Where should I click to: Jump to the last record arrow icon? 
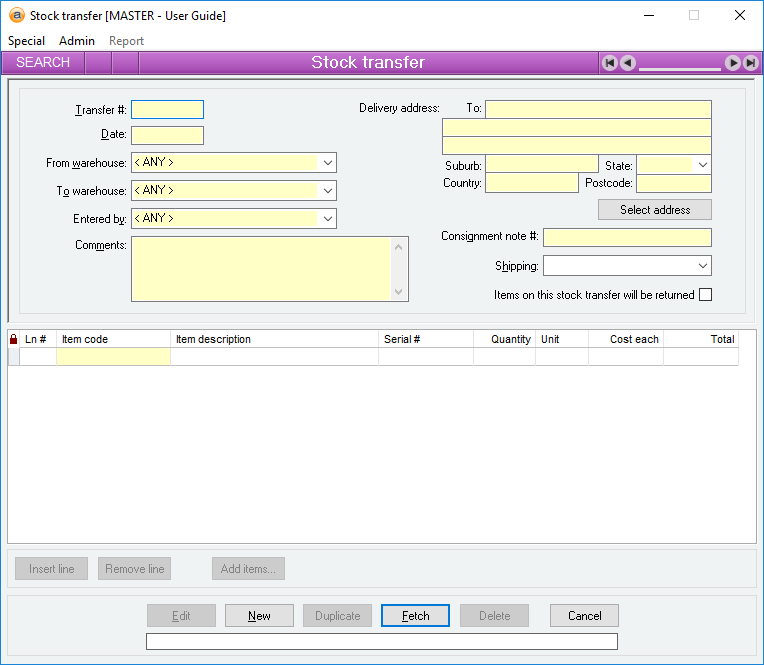click(750, 63)
